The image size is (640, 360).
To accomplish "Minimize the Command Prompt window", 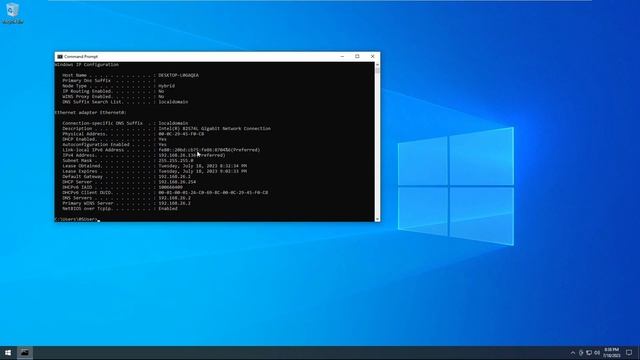I will (x=342, y=56).
